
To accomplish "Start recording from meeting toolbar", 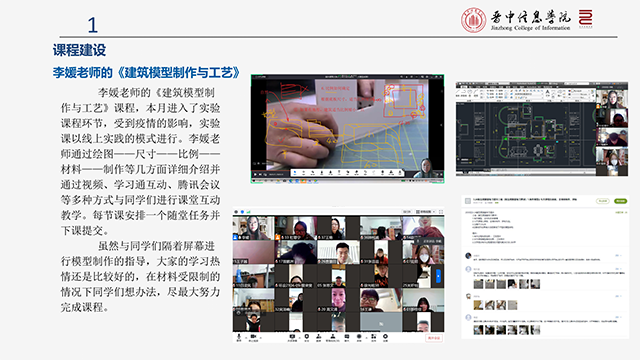I will [x=359, y=337].
